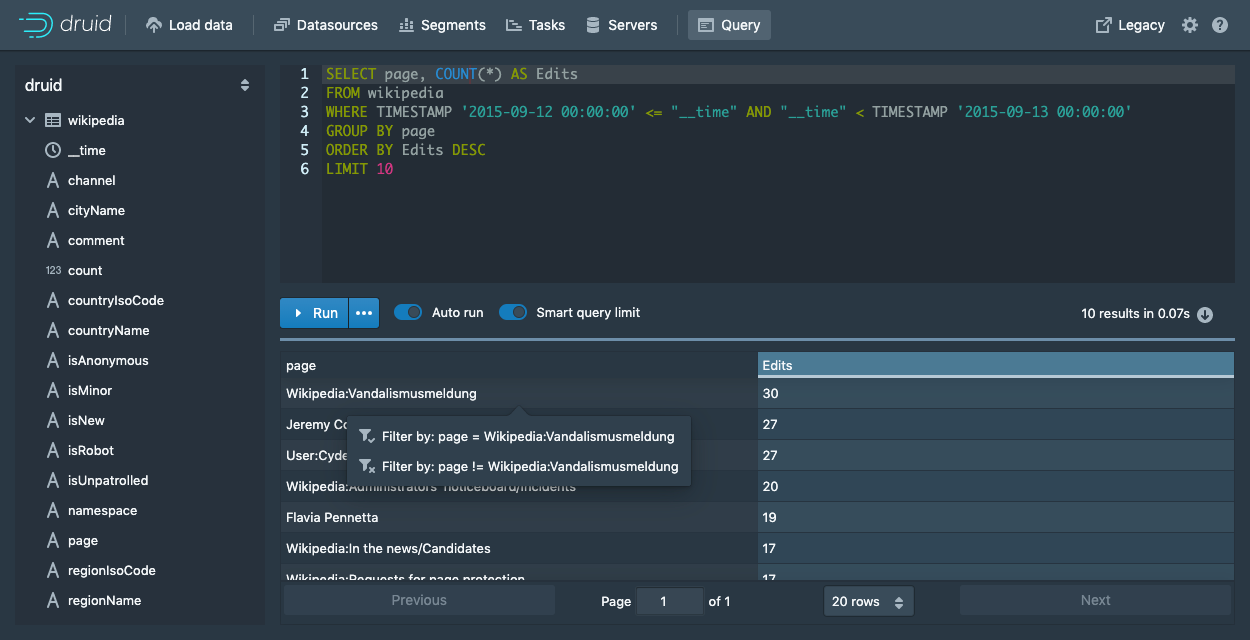The height and width of the screenshot is (640, 1250).
Task: Click string icon beside regionIsoCode
Action: tap(53, 571)
